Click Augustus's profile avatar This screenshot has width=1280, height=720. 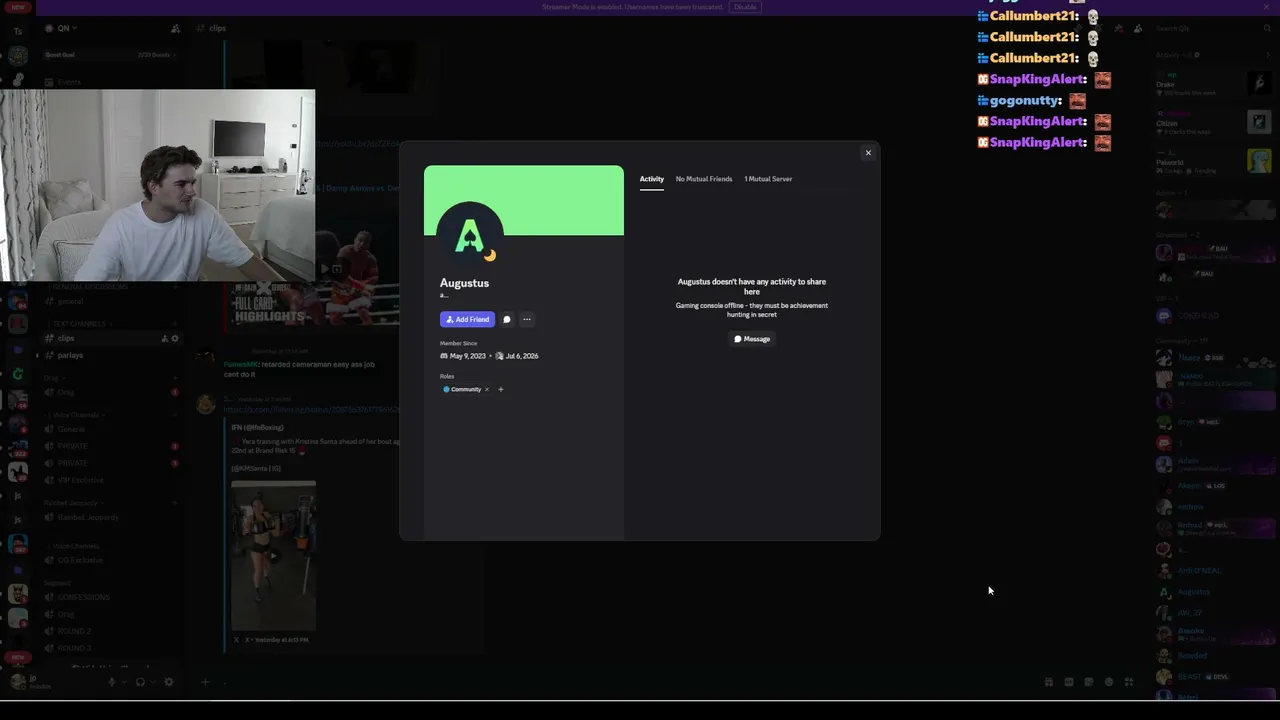pos(470,236)
